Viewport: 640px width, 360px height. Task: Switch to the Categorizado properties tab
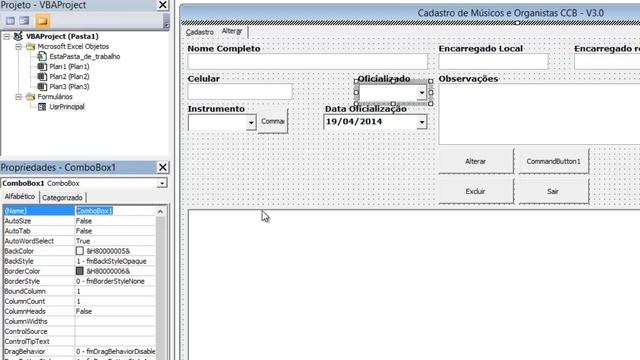(x=62, y=198)
